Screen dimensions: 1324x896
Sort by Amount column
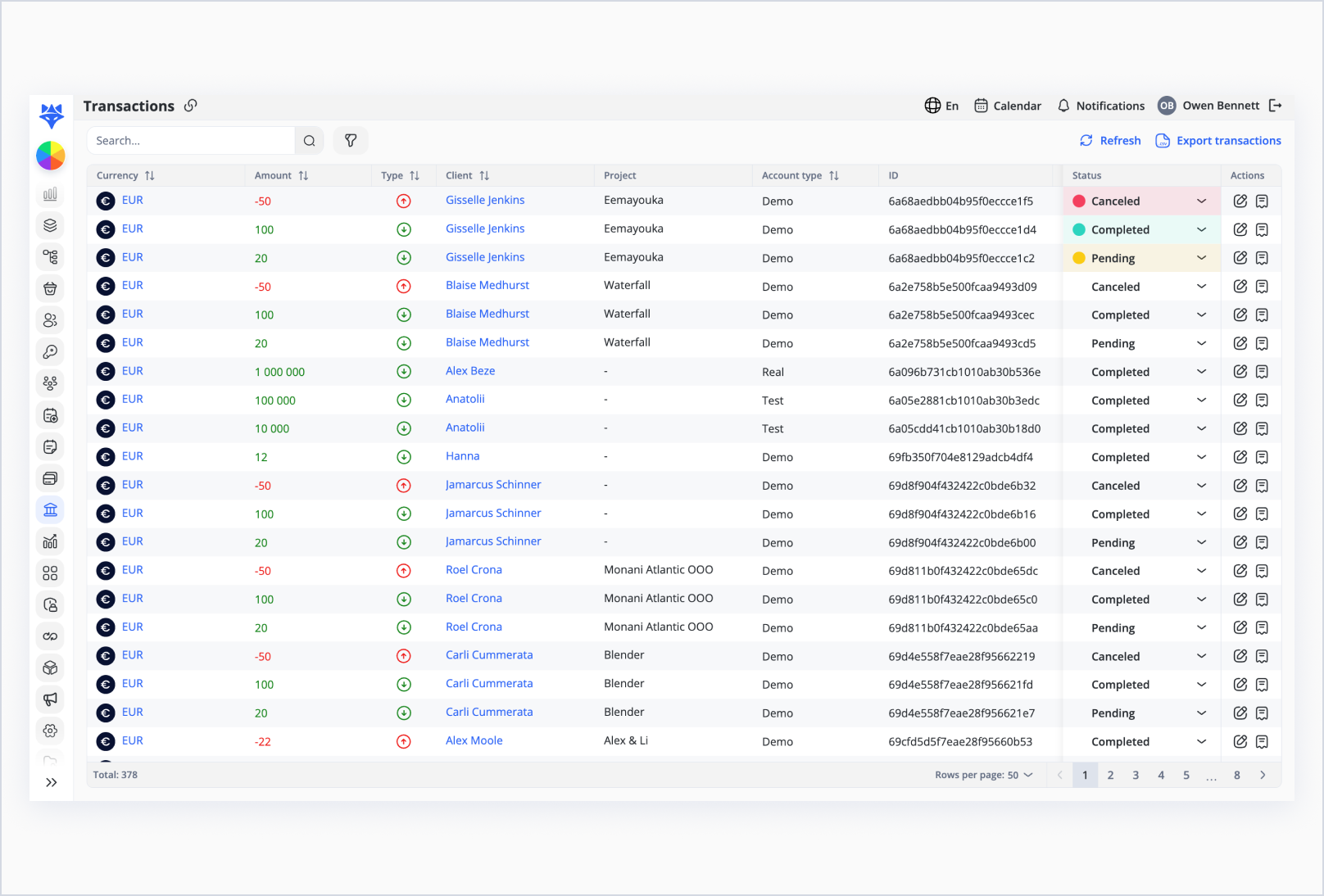click(x=303, y=175)
